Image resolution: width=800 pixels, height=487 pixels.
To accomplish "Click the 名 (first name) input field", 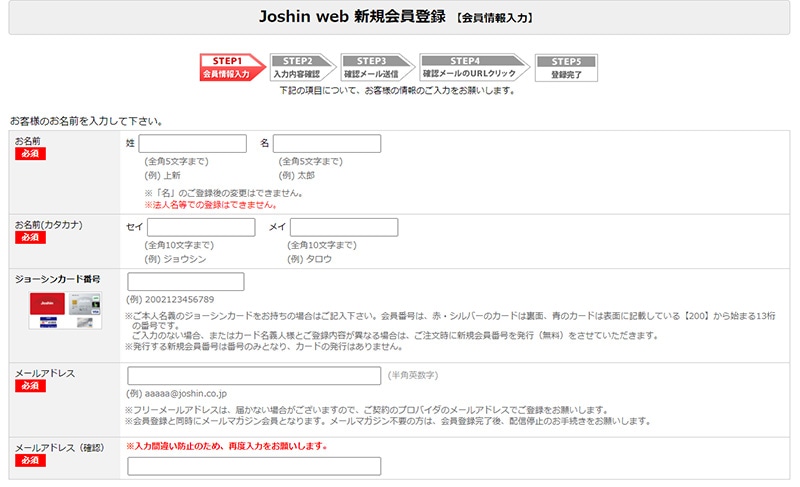I will click(327, 143).
